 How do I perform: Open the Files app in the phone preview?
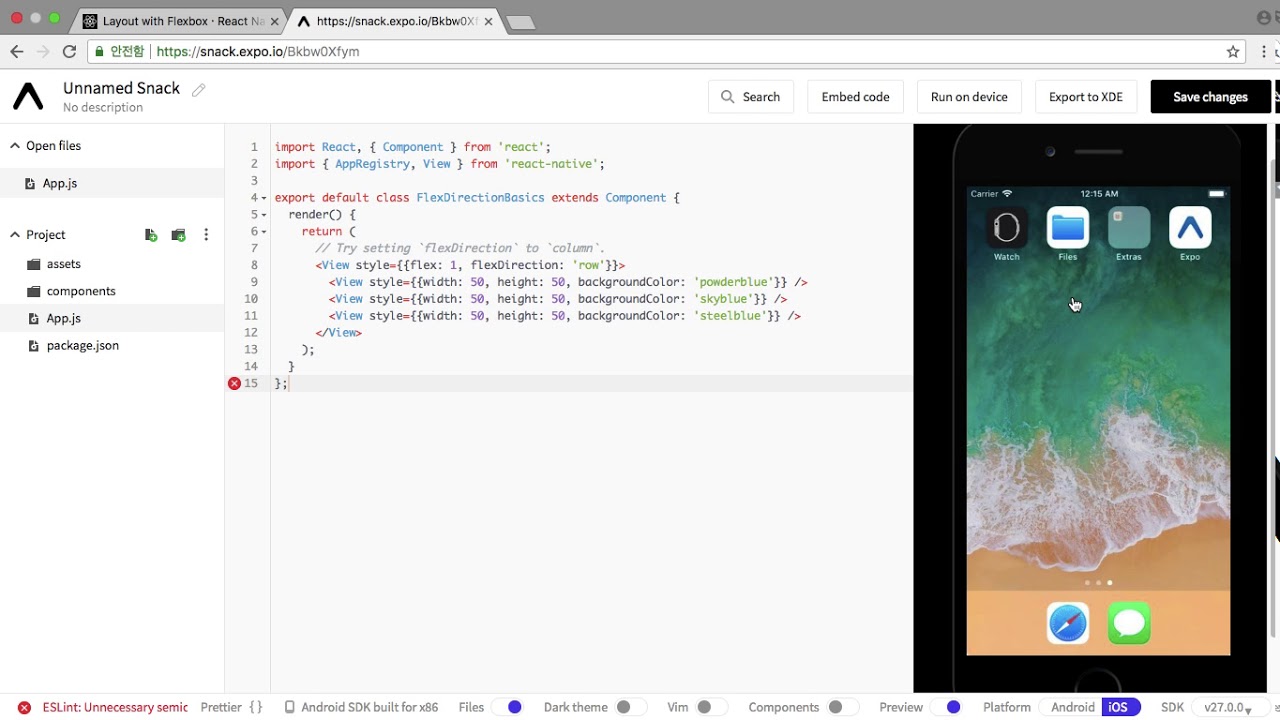tap(1067, 228)
